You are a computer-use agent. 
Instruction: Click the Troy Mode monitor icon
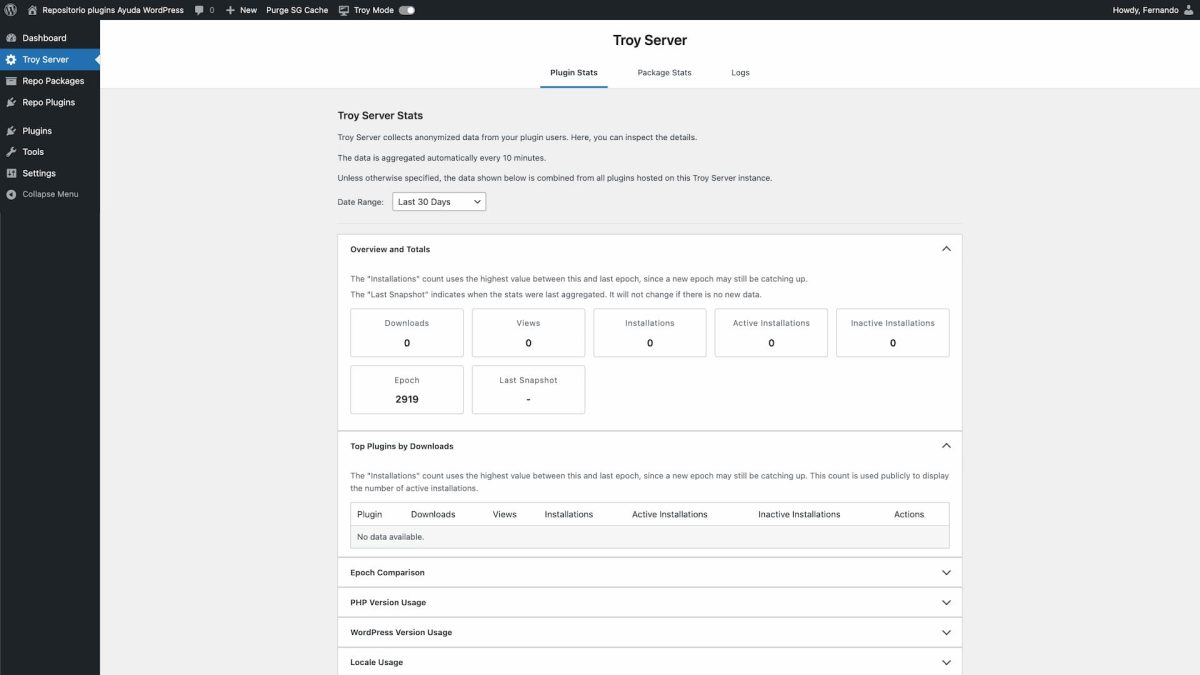point(344,10)
